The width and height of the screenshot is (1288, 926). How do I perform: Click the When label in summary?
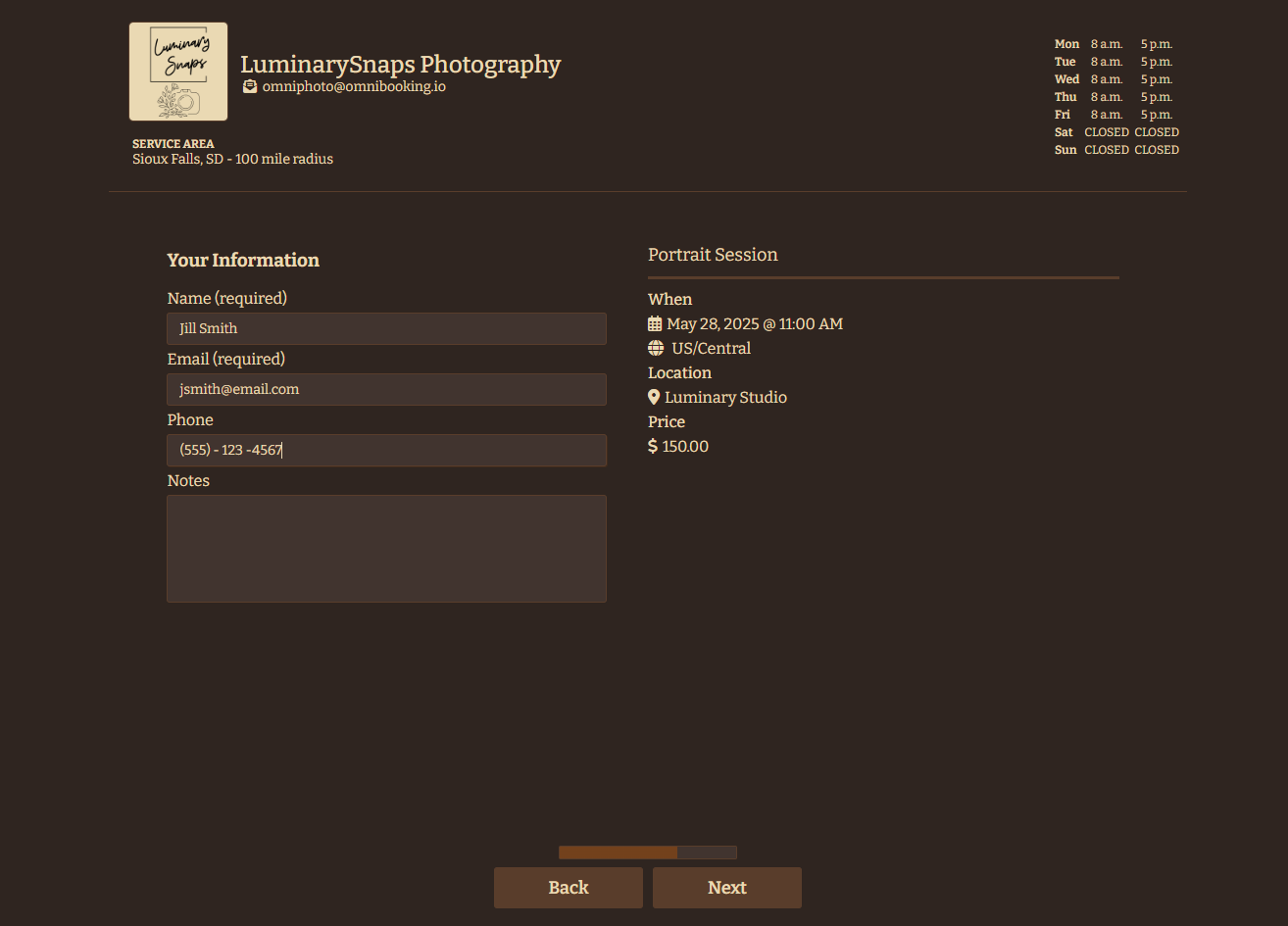[670, 299]
